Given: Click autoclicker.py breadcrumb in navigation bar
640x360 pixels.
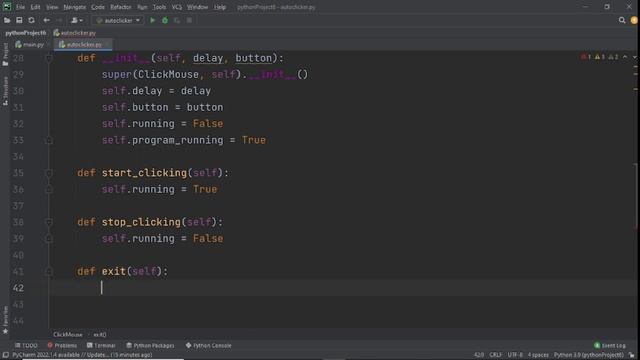Looking at the screenshot, I should coord(75,33).
